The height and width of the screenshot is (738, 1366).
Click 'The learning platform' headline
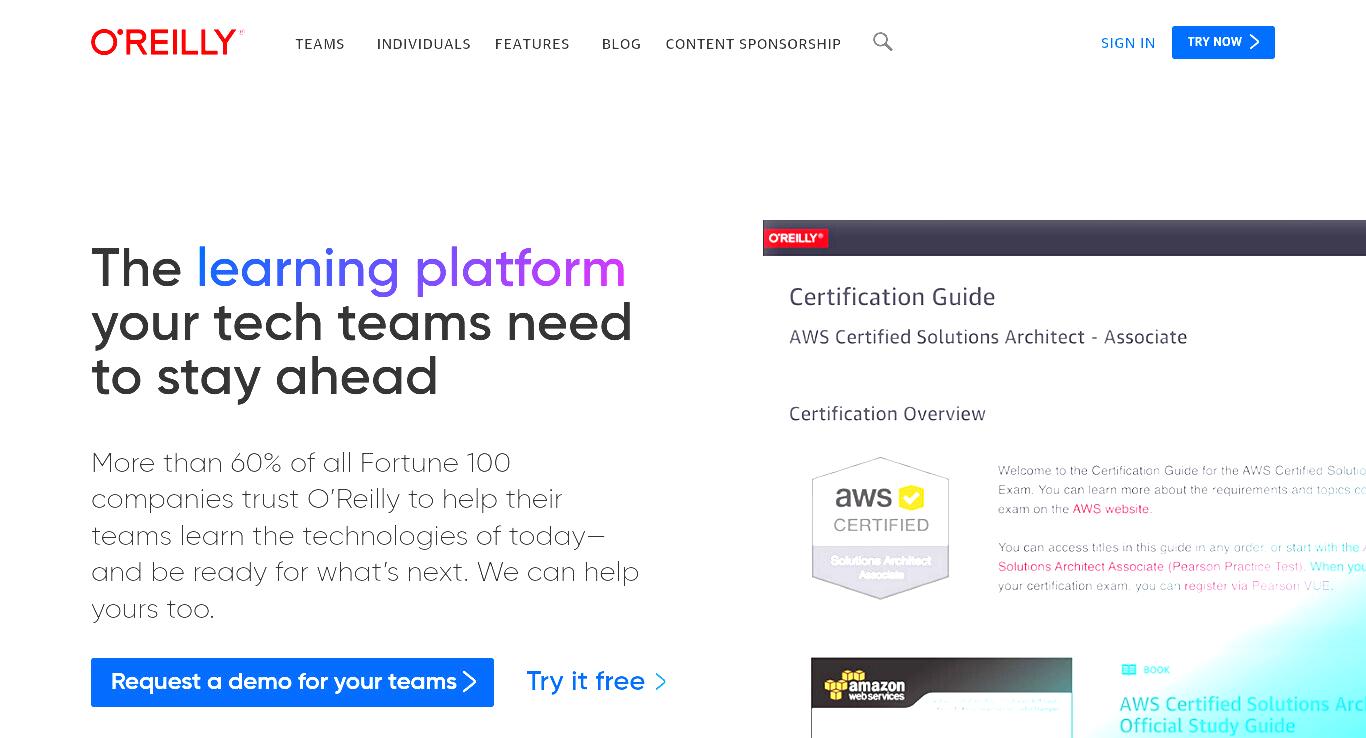361,322
